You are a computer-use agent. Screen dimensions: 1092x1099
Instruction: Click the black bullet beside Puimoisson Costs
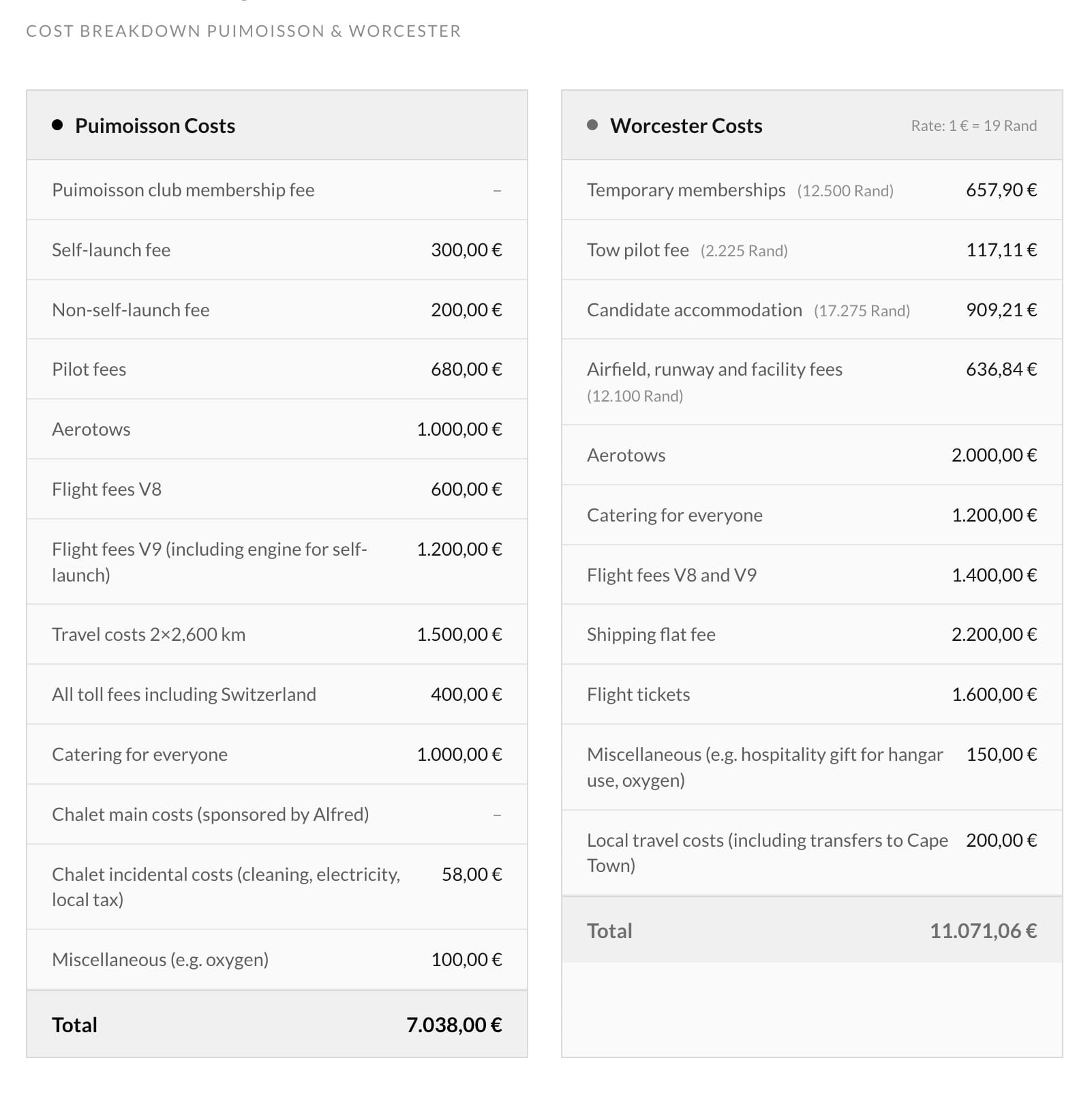[57, 125]
